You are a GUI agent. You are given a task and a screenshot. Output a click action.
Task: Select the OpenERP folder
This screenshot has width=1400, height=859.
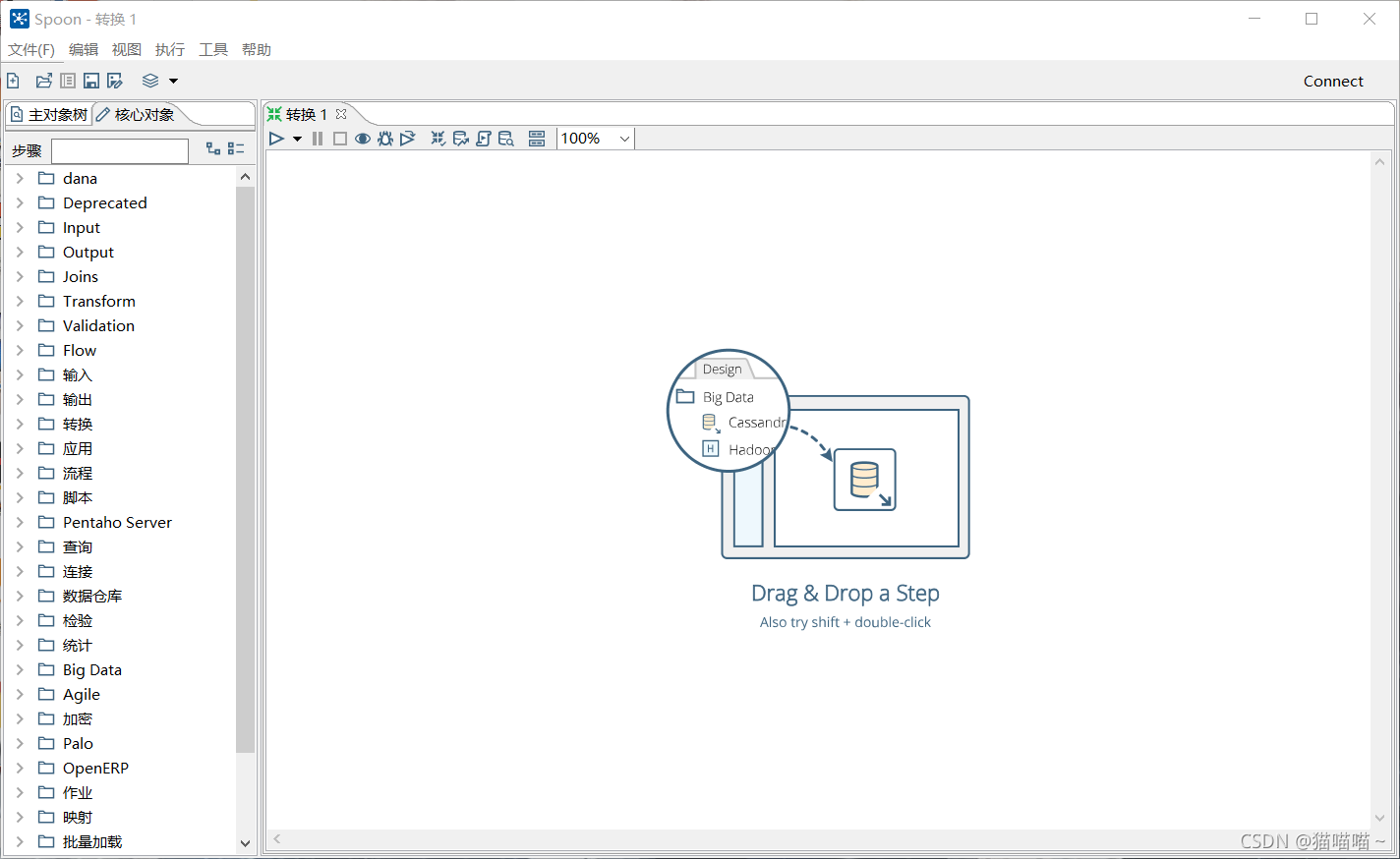95,768
